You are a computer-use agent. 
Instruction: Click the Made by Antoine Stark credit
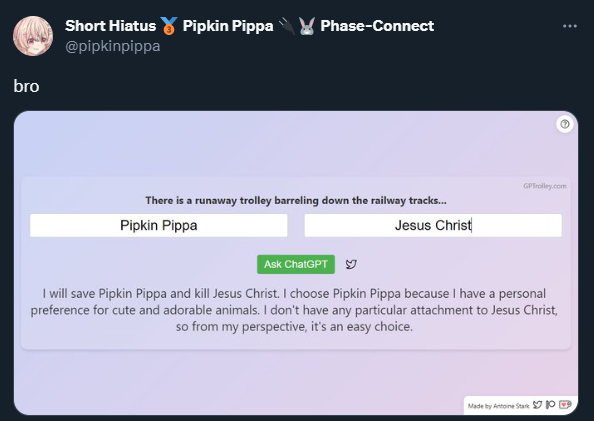pos(498,406)
